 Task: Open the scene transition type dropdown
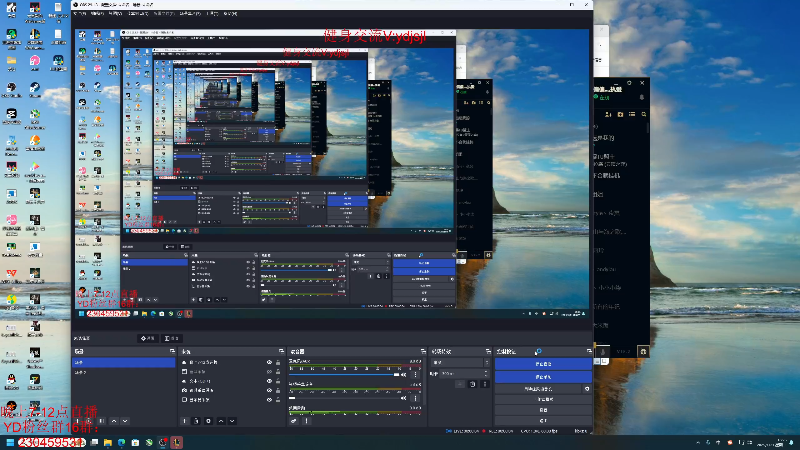(x=461, y=363)
